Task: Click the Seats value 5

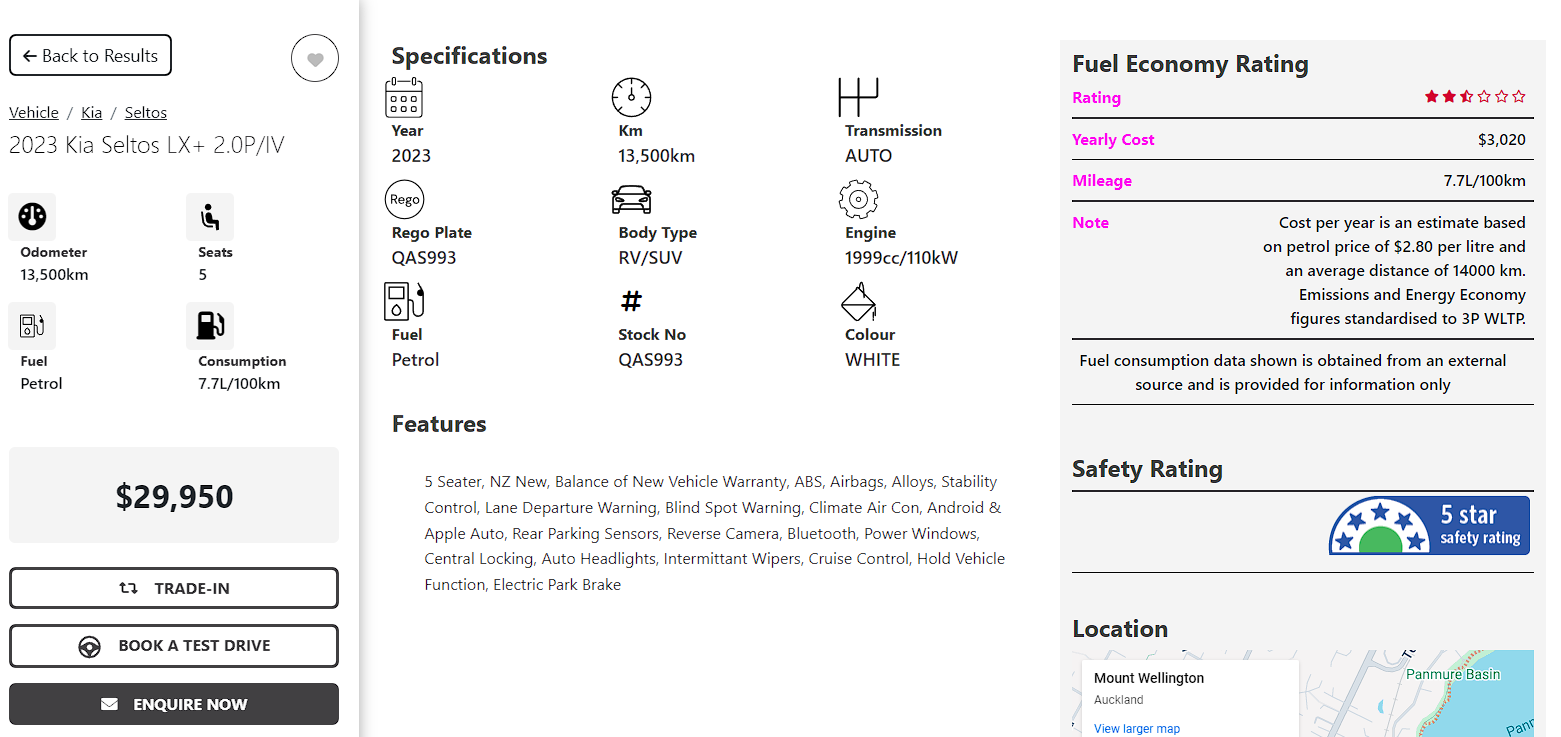Action: [203, 274]
